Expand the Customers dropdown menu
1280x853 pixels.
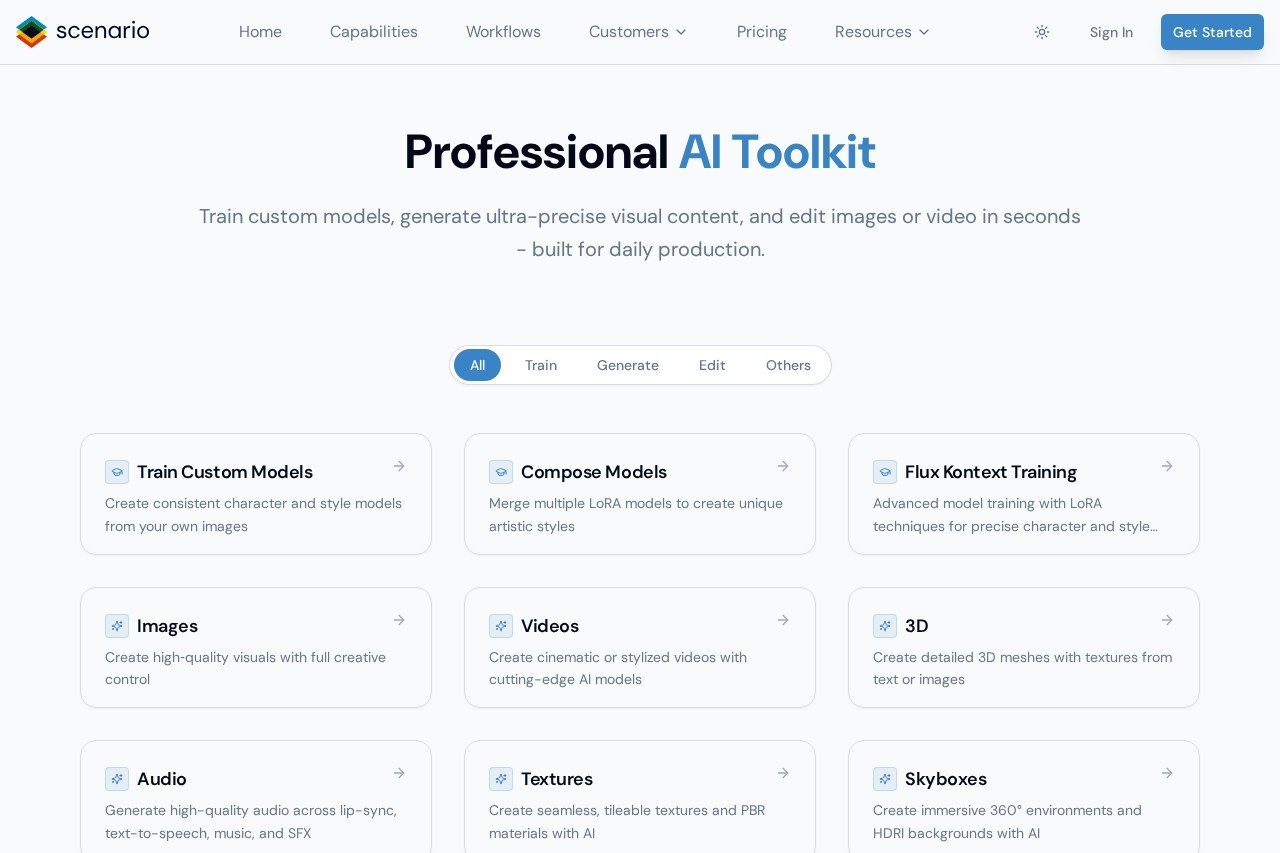(638, 32)
